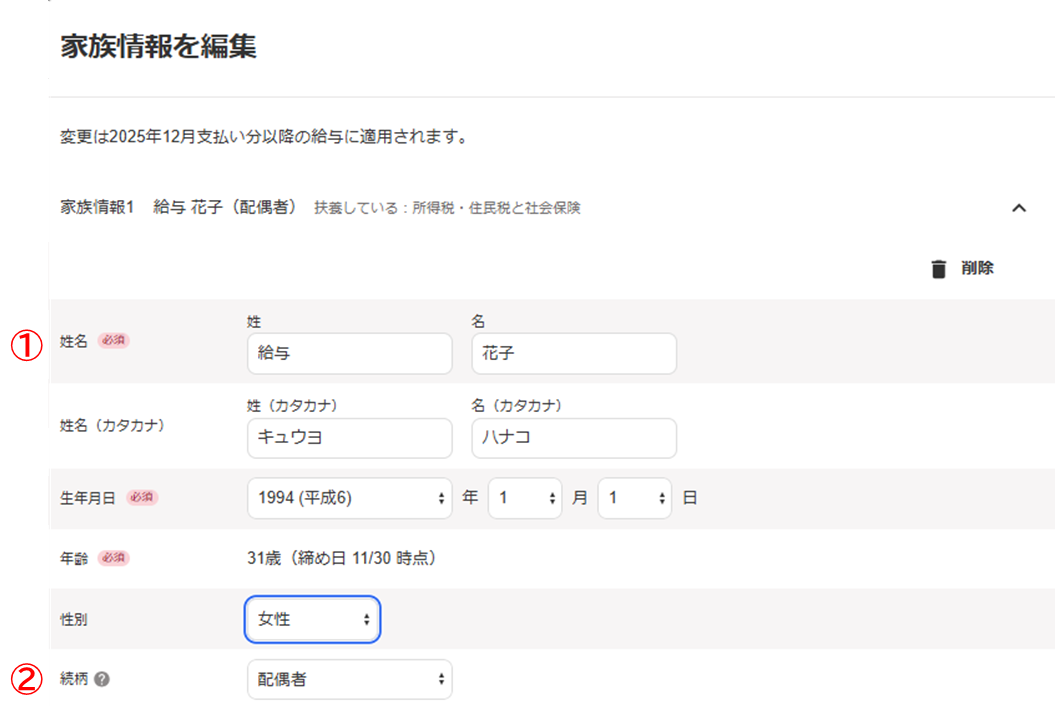
Task: Open the birth year dropdown showing 1994 (平成6)
Action: click(349, 498)
